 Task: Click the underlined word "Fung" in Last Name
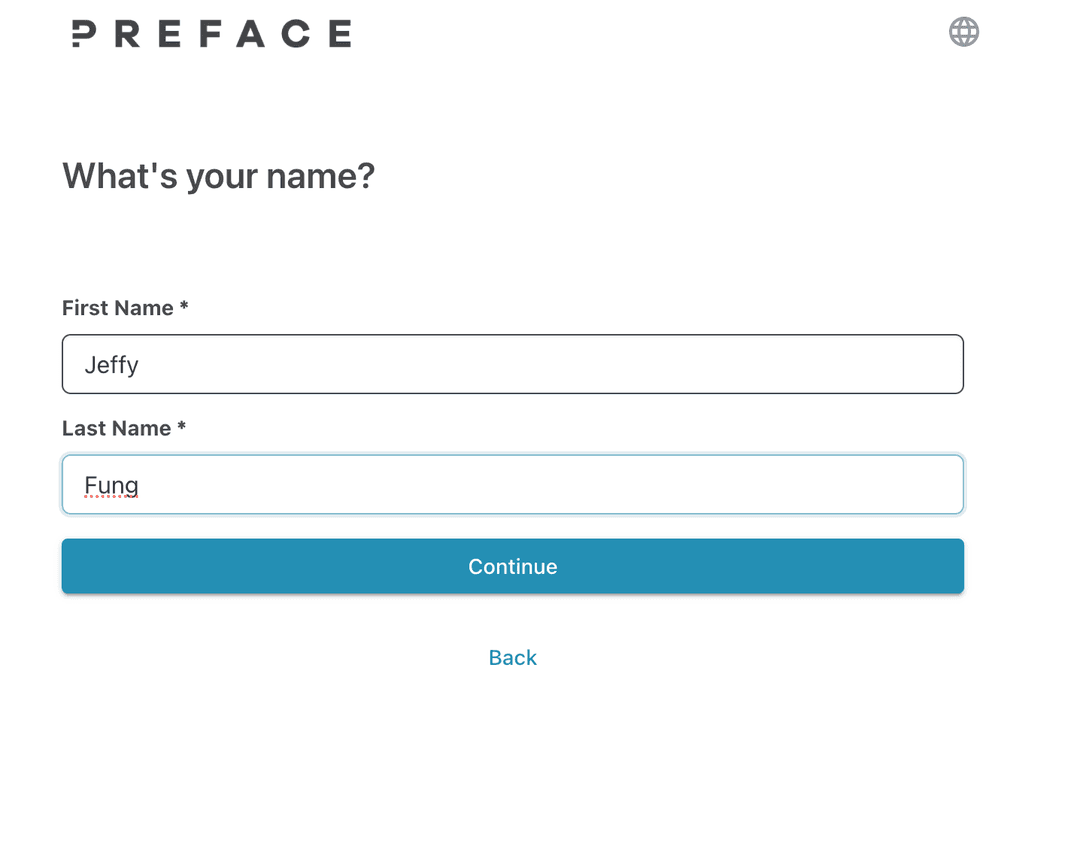coord(111,486)
